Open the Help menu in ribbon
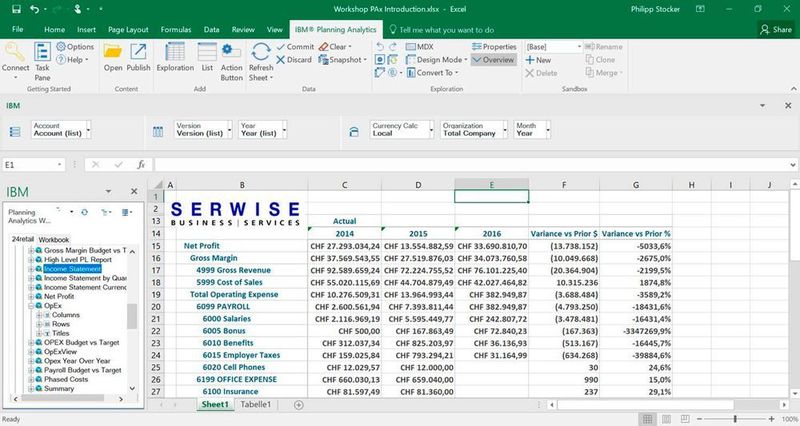800x426 pixels. click(72, 60)
